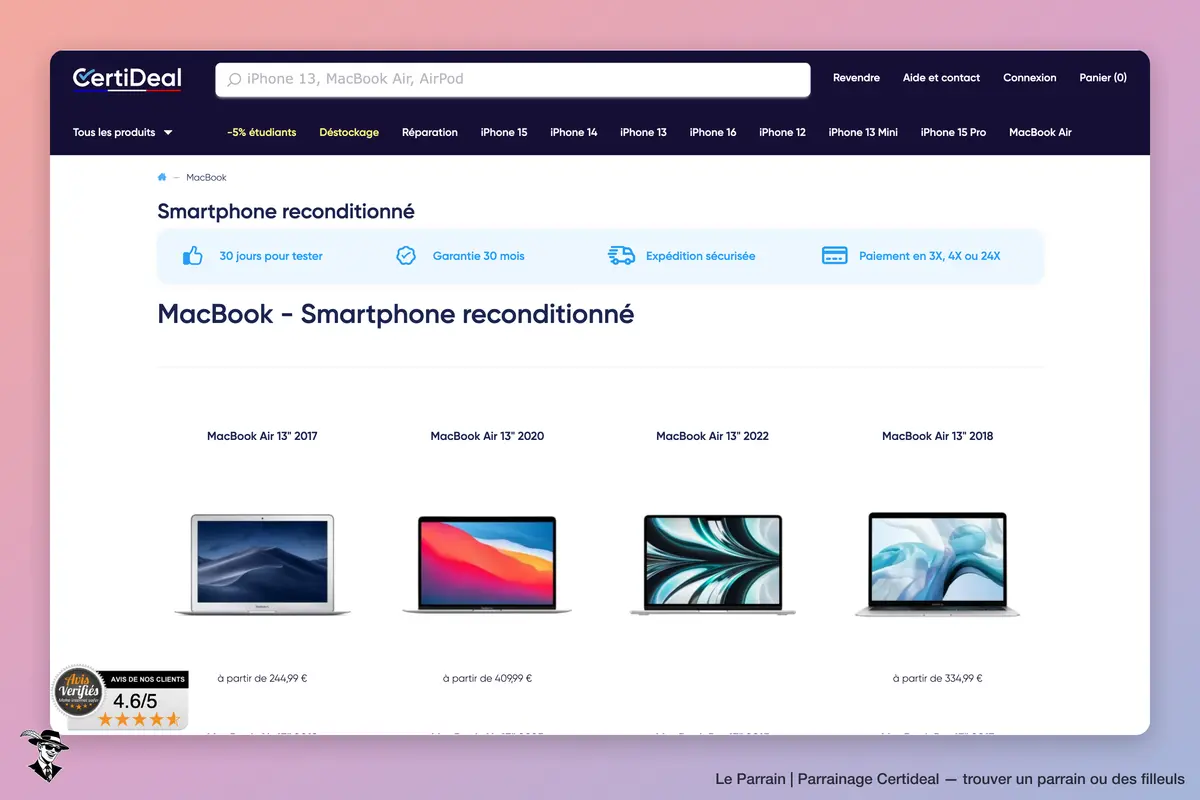Click the Le Parrain mascot logo
Image resolution: width=1200 pixels, height=800 pixels.
43,755
